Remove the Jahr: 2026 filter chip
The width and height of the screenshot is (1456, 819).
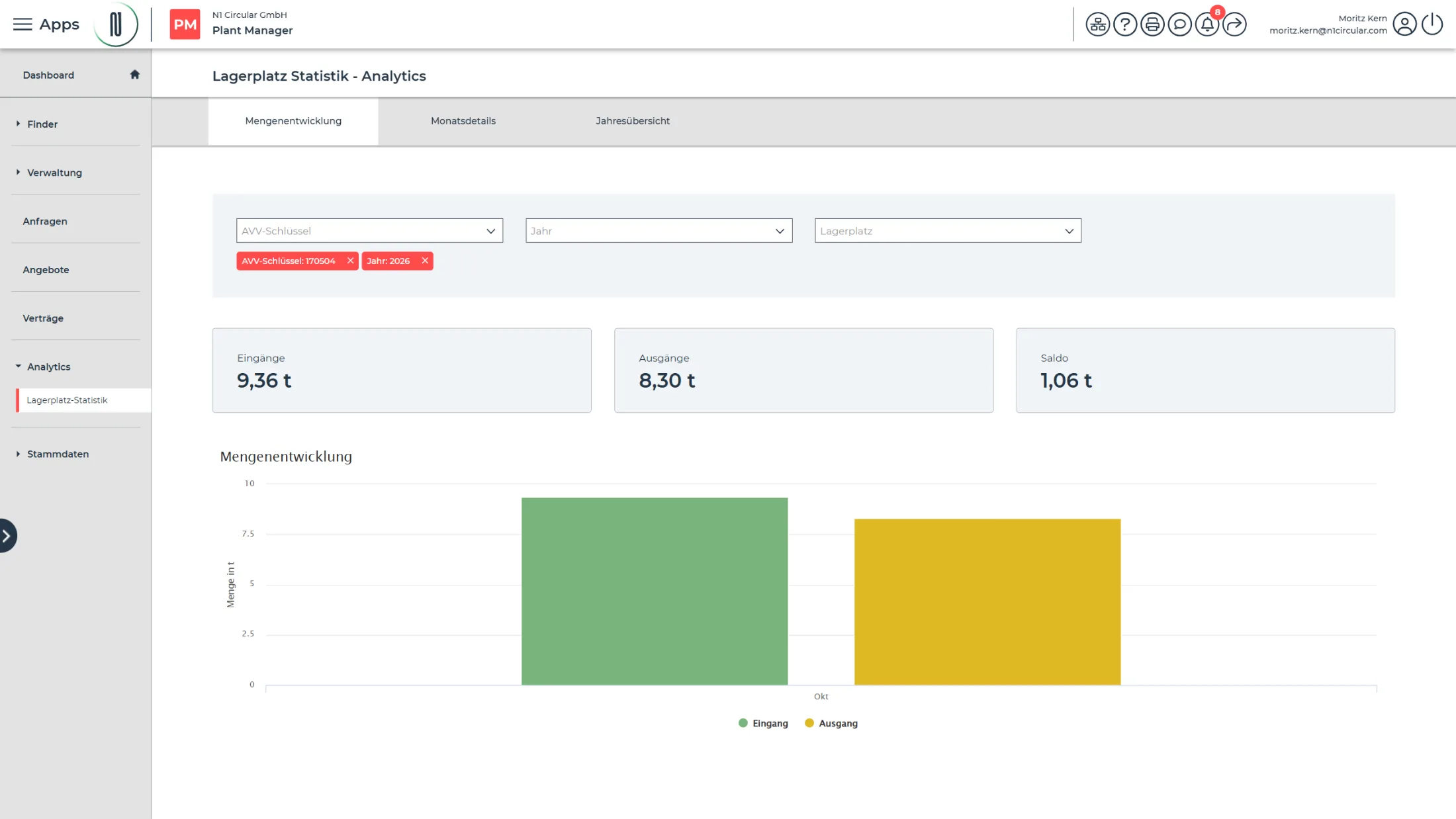coord(425,261)
